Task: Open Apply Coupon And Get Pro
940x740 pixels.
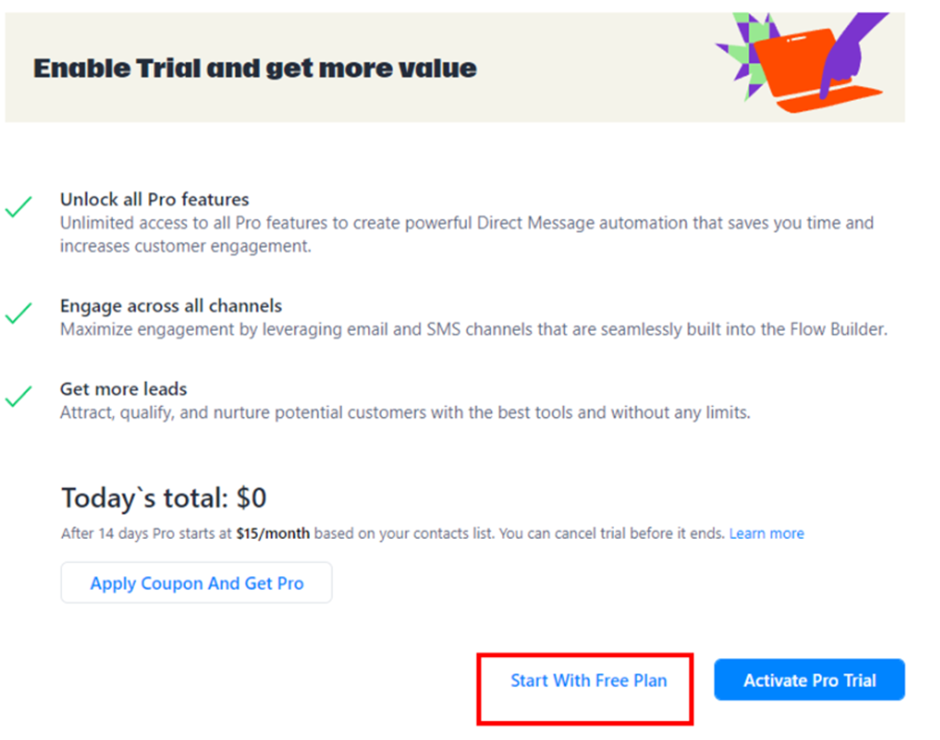Action: 196,583
